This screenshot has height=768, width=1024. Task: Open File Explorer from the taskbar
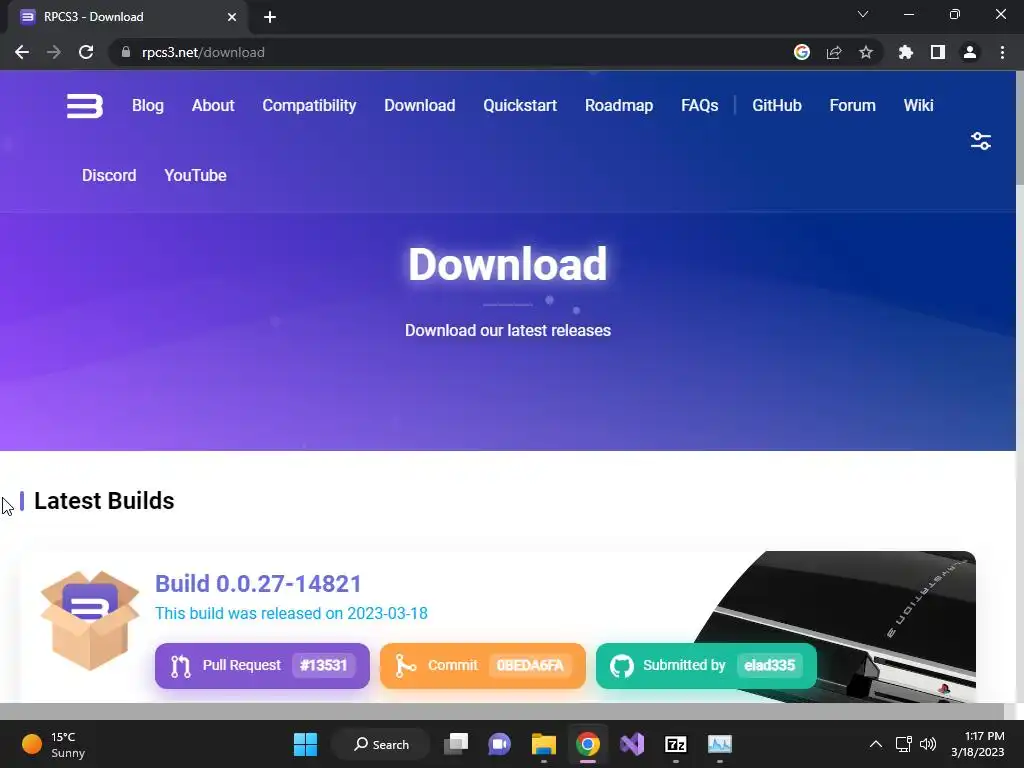(543, 744)
